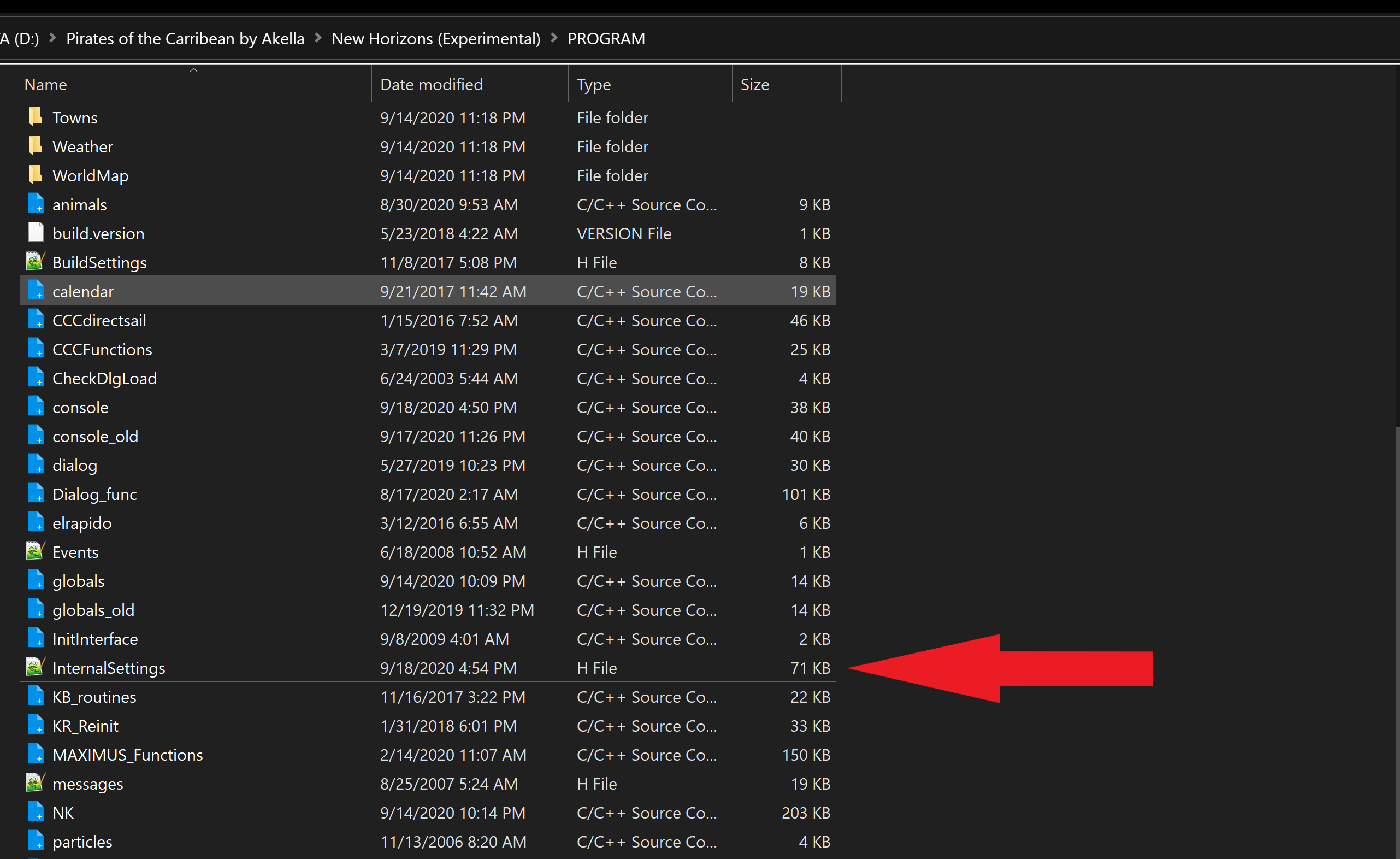Click the KB_routines file icon
The image size is (1400, 859).
(x=35, y=696)
